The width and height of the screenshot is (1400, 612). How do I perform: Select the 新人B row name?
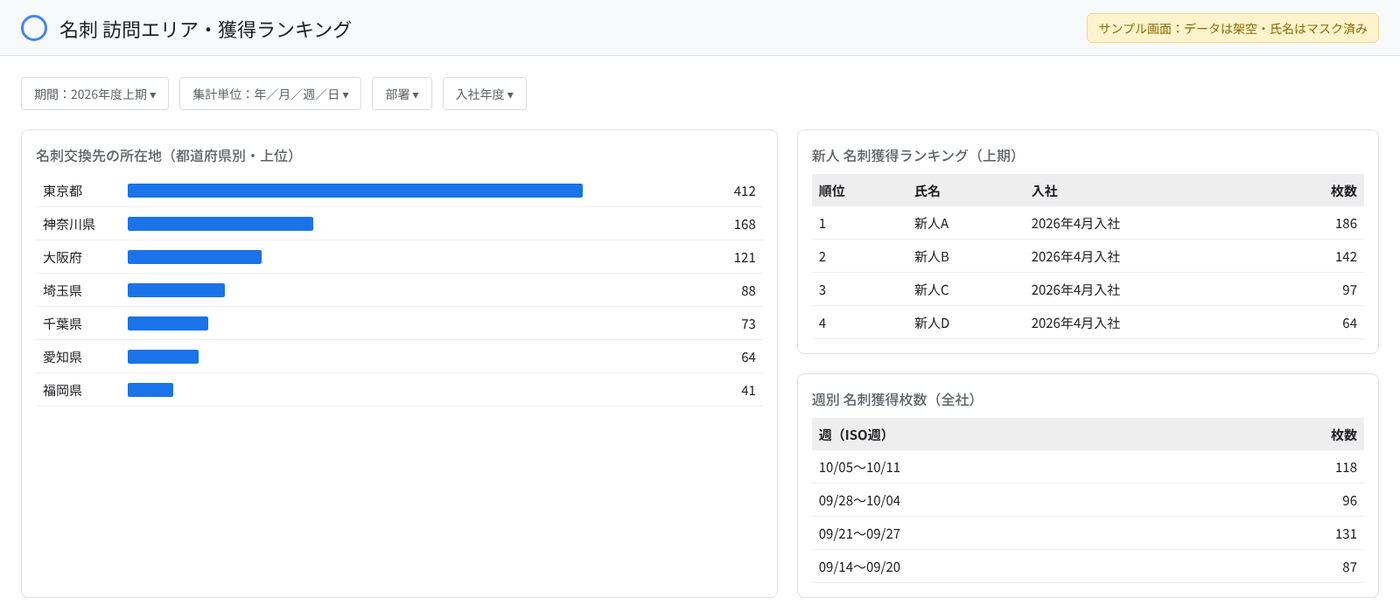coord(931,256)
